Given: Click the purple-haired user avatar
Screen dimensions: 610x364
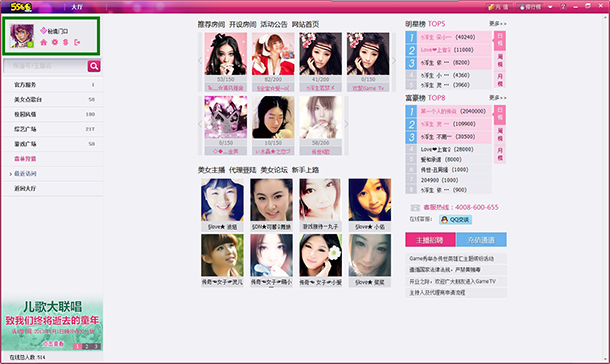Looking at the screenshot, I should 22,36.
